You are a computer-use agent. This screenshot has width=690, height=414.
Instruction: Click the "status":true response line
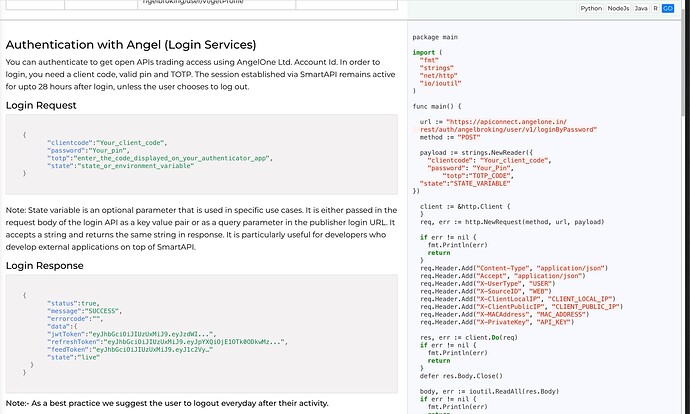[x=73, y=303]
